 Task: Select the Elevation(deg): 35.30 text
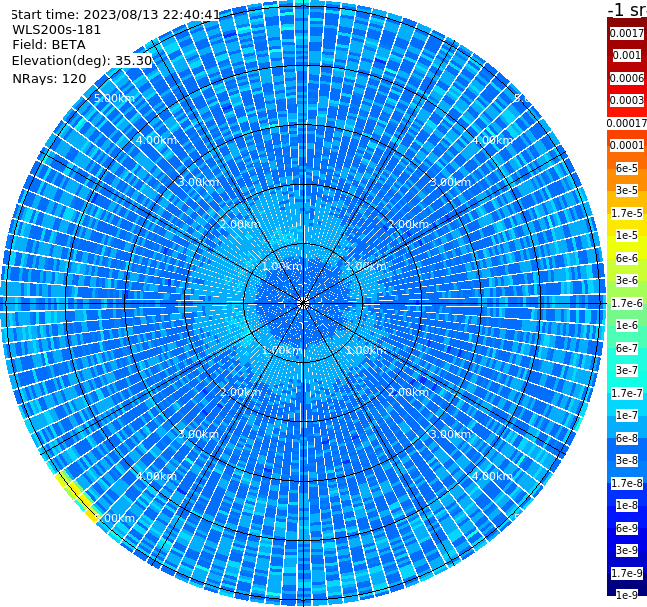click(x=82, y=61)
